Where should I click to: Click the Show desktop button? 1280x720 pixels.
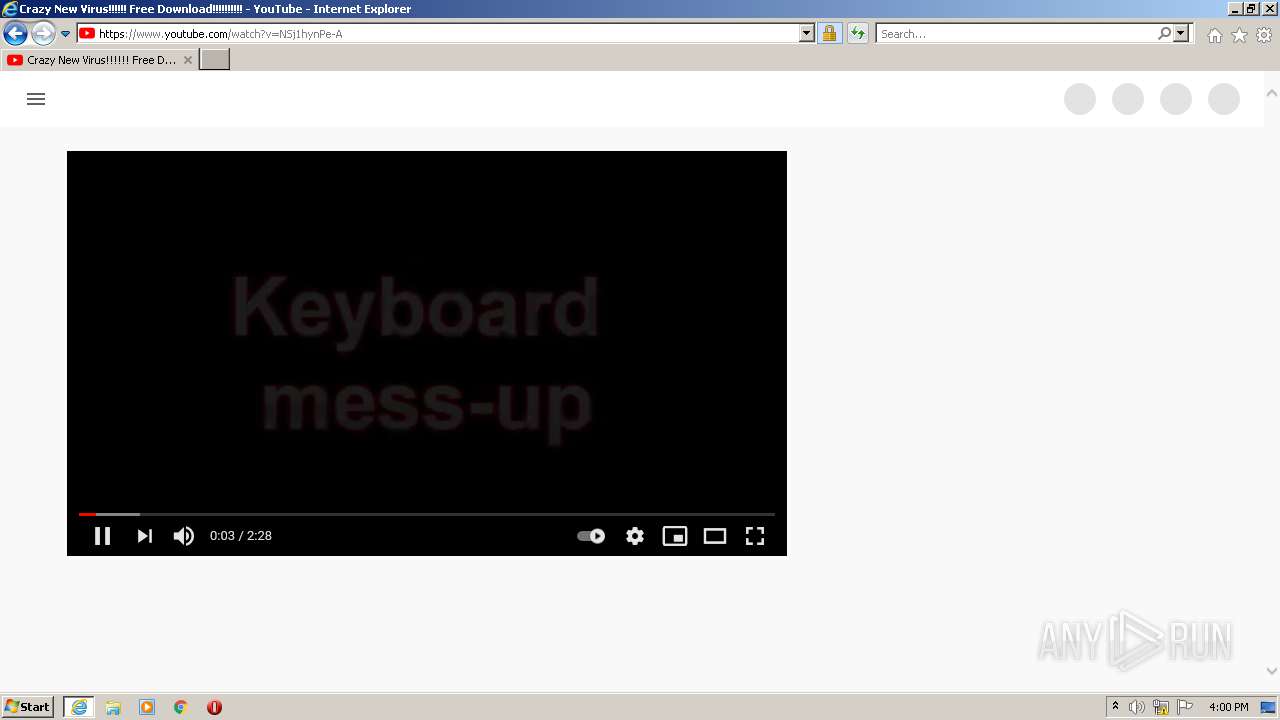click(x=1269, y=707)
